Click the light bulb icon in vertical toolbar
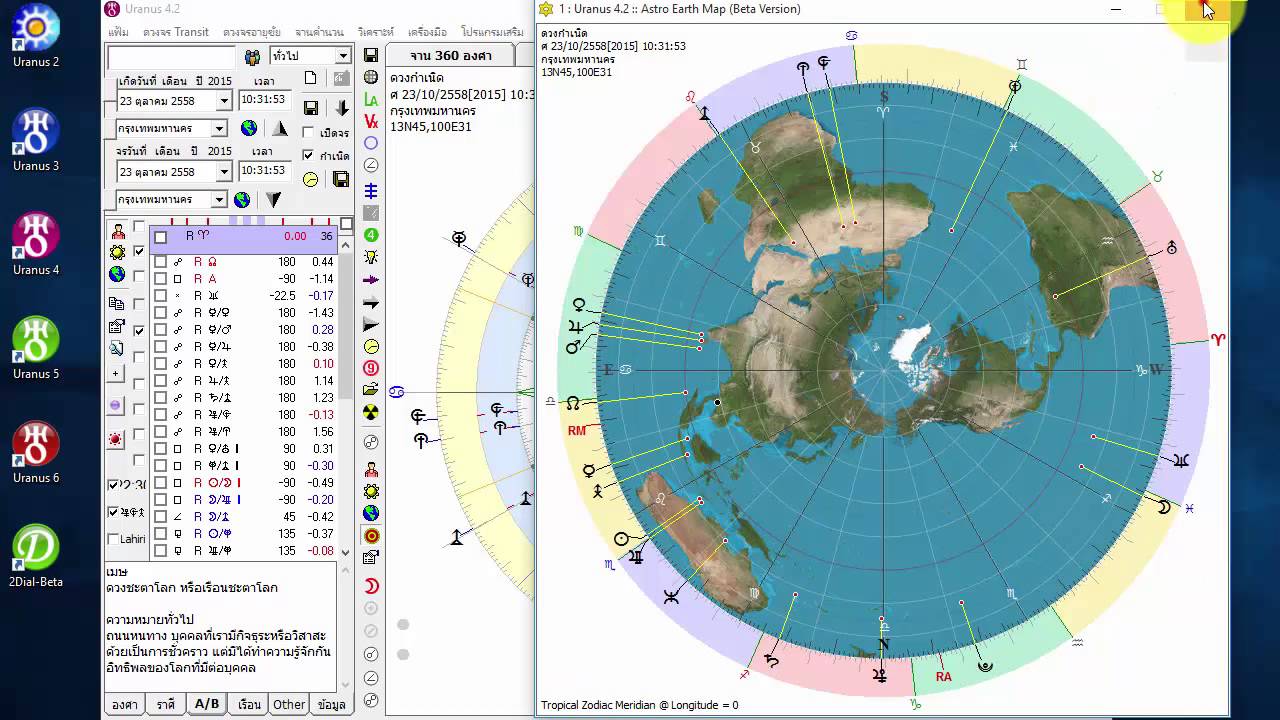 (x=371, y=257)
